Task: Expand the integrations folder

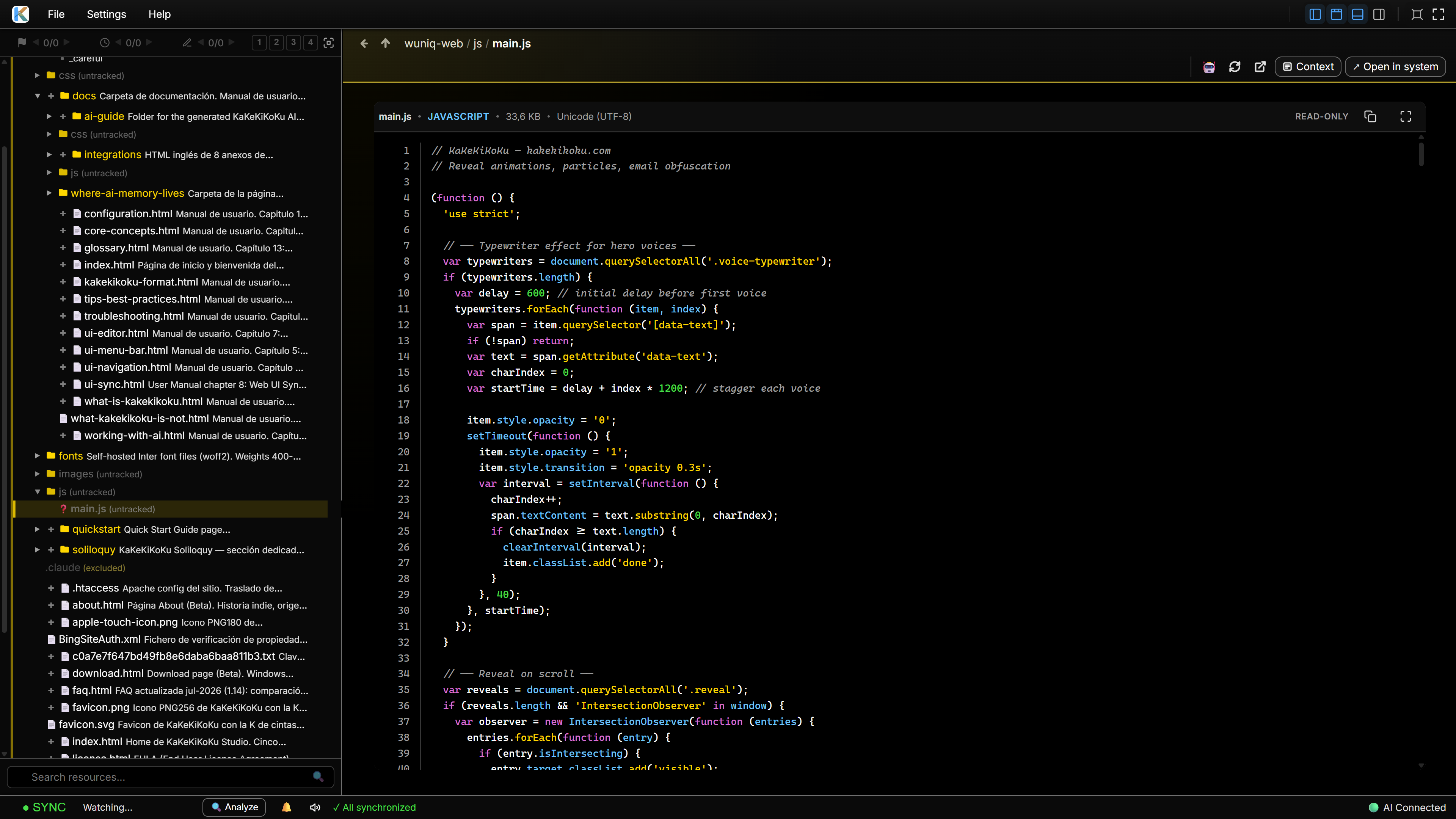Action: coord(49,155)
